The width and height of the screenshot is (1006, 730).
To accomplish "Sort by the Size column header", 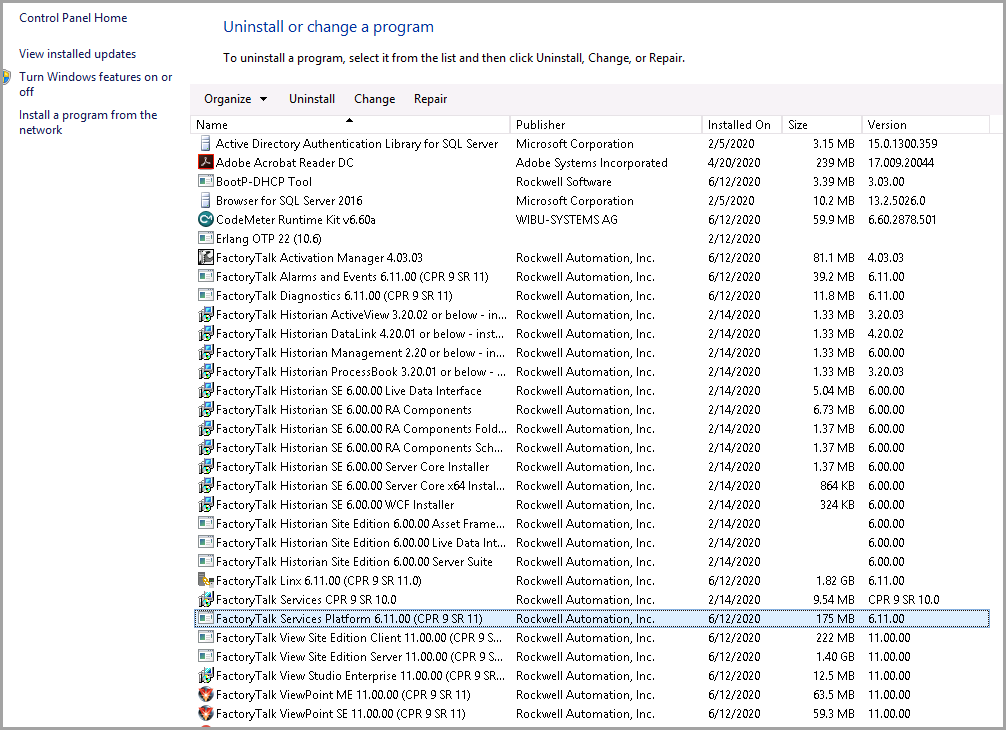I will tap(822, 124).
